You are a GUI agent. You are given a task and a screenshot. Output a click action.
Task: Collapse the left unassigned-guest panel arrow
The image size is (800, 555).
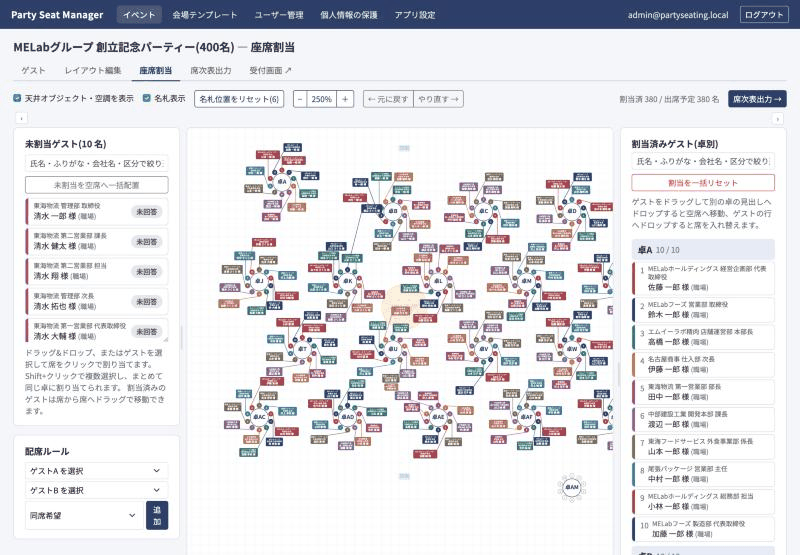pyautogui.click(x=21, y=118)
